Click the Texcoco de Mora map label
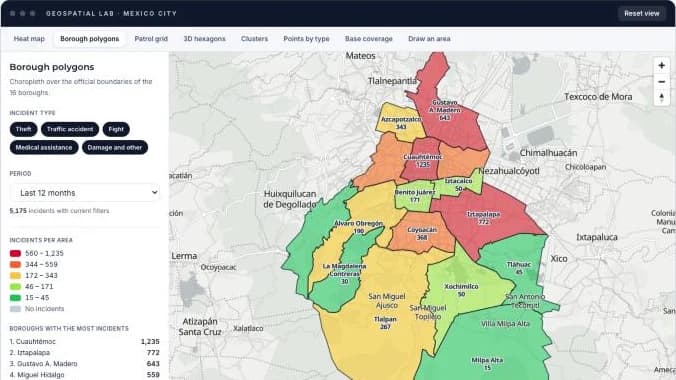The image size is (676, 380). click(x=598, y=97)
